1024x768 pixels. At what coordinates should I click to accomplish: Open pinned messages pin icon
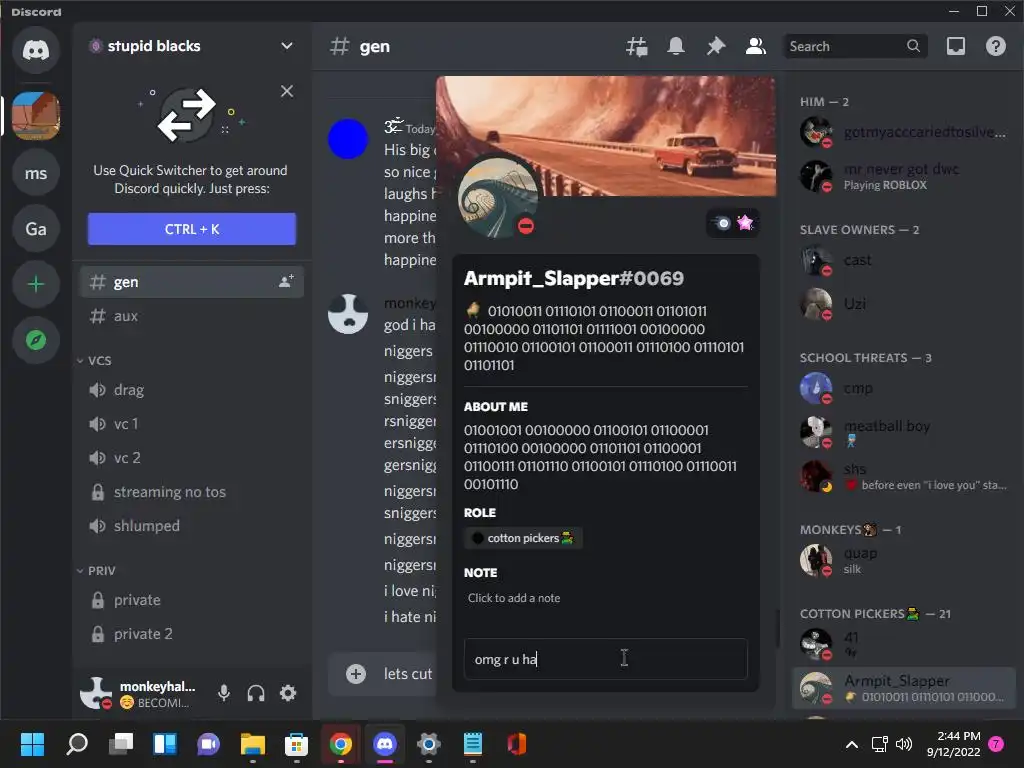tap(716, 46)
